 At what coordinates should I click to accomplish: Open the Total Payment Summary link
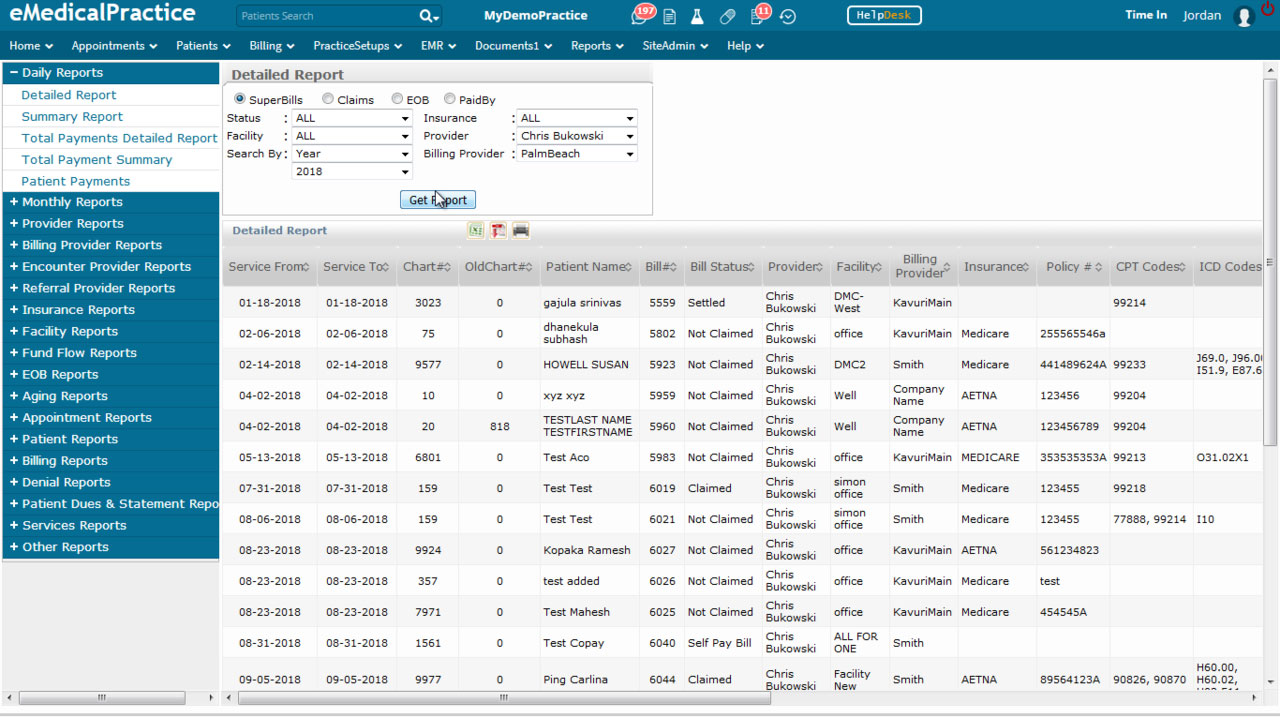pyautogui.click(x=97, y=160)
